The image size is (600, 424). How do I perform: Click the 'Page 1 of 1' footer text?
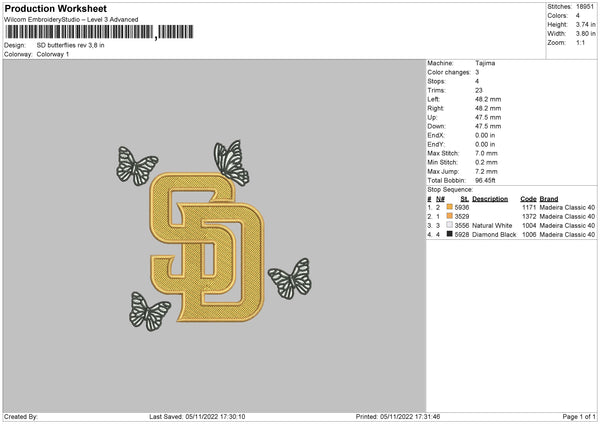(x=579, y=417)
